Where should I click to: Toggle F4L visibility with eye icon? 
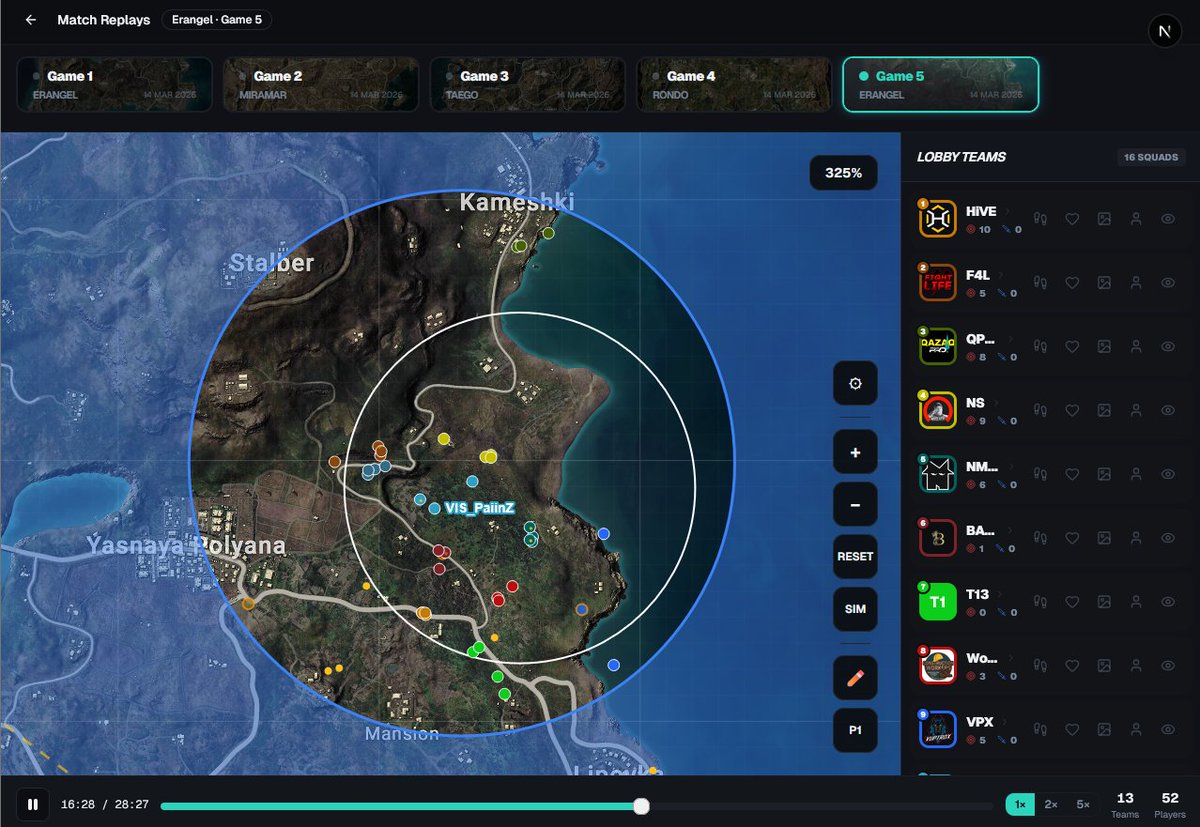coord(1168,283)
